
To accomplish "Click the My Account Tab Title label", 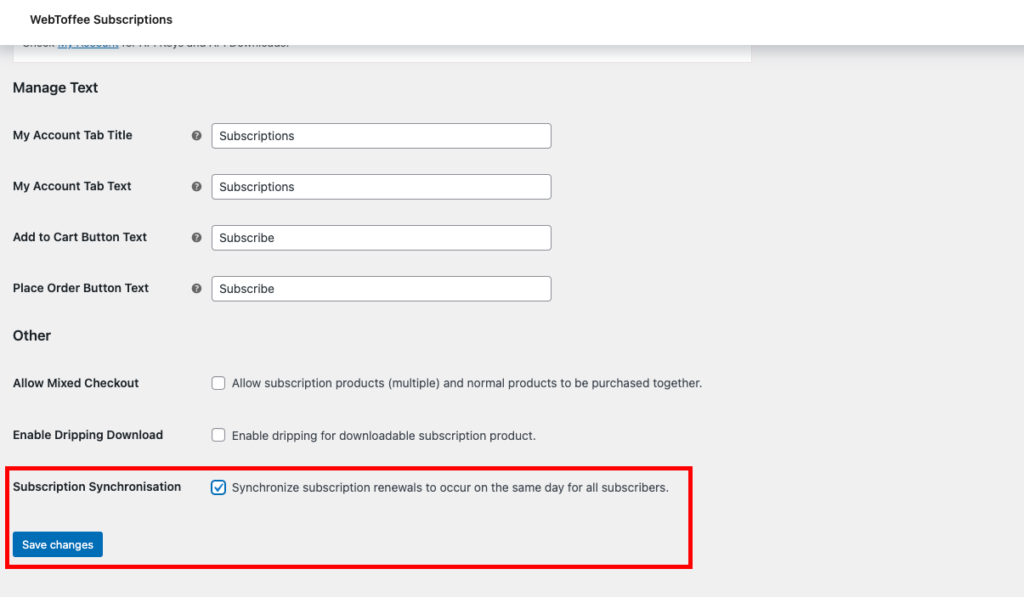I will pos(72,135).
